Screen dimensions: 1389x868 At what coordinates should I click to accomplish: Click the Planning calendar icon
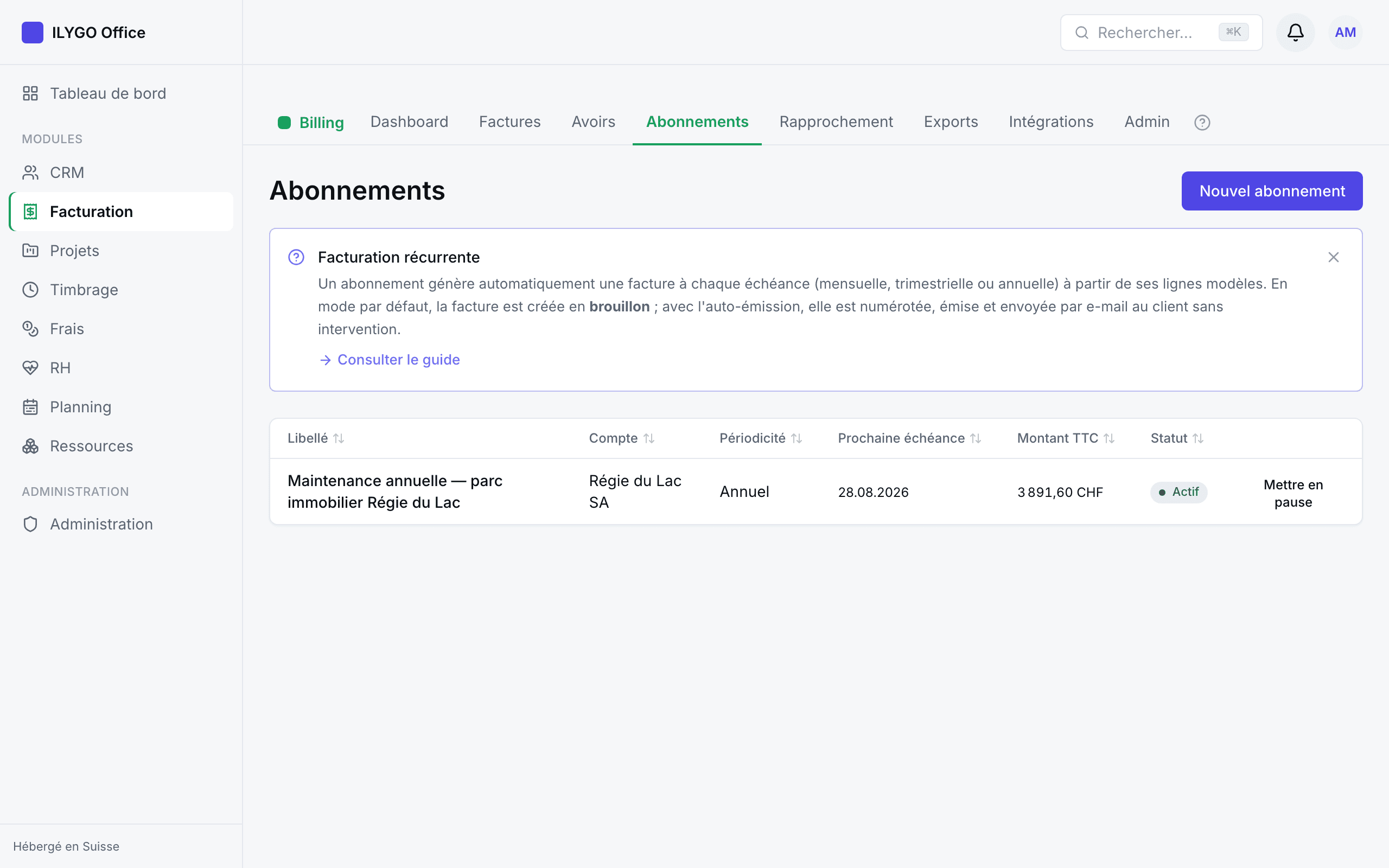(x=30, y=407)
